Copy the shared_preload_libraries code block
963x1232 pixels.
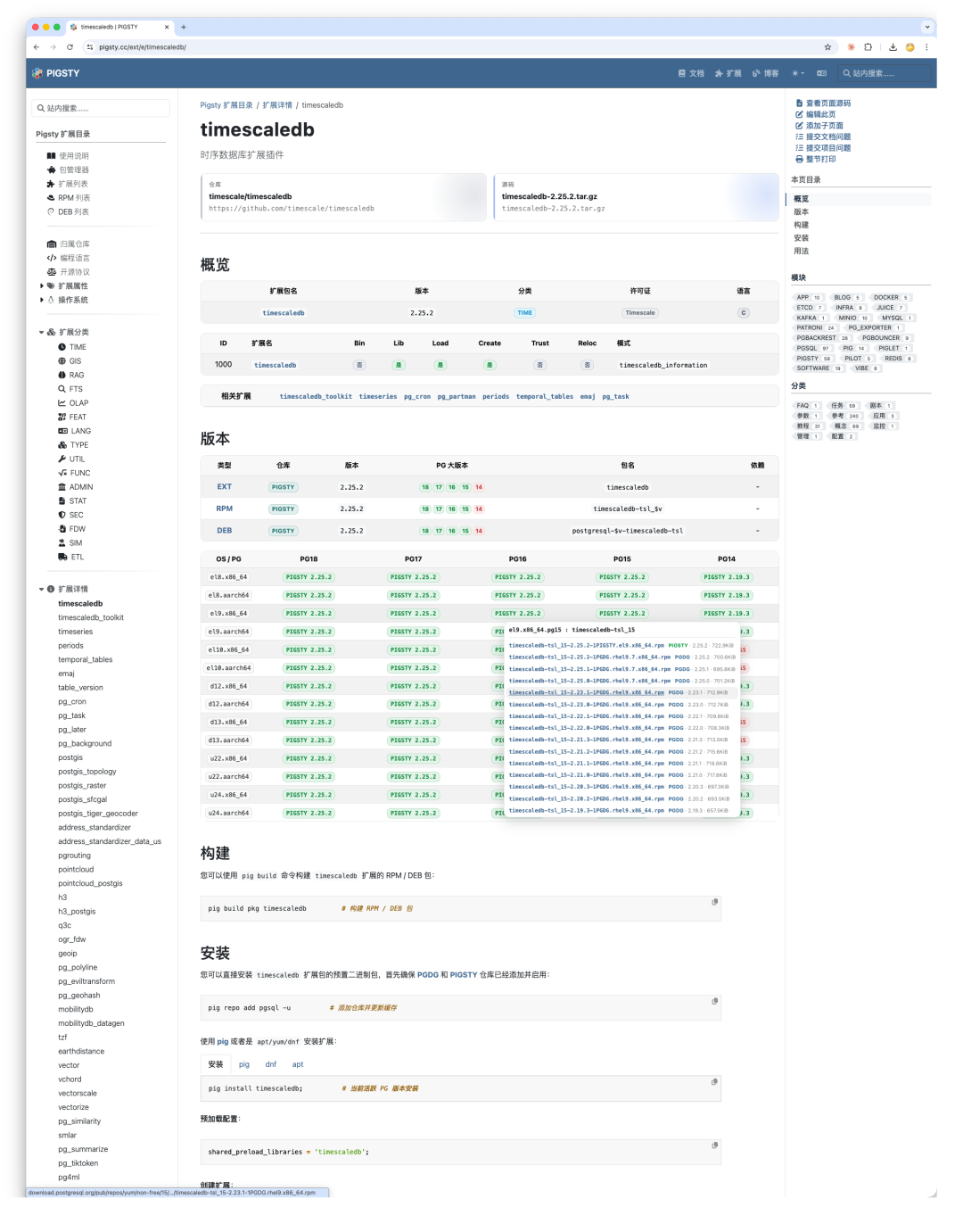pos(714,1145)
